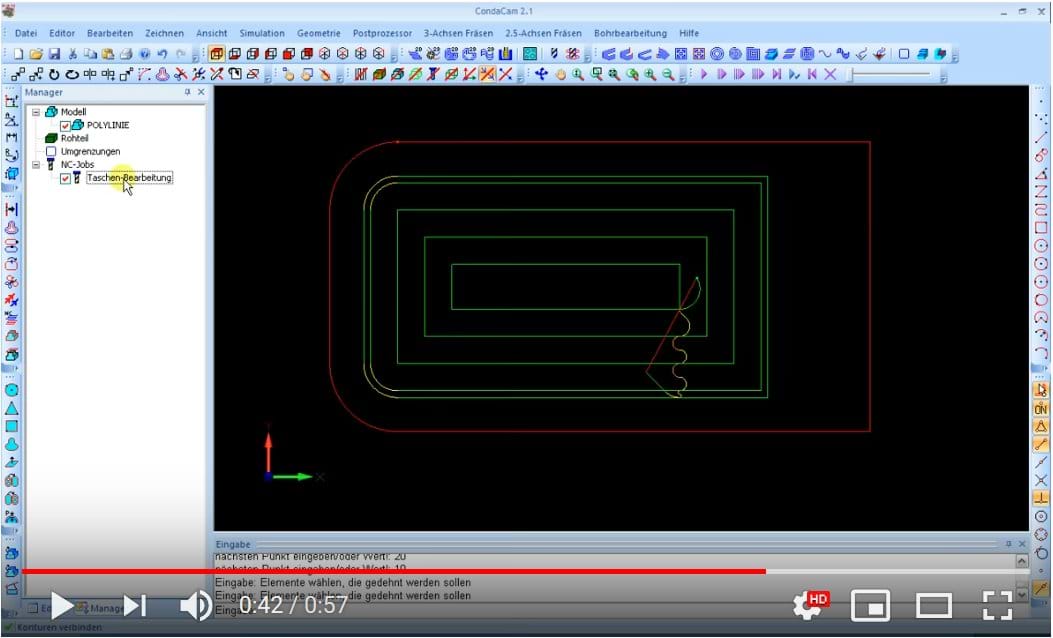Select the line draw tool in right toolbar

click(1041, 137)
